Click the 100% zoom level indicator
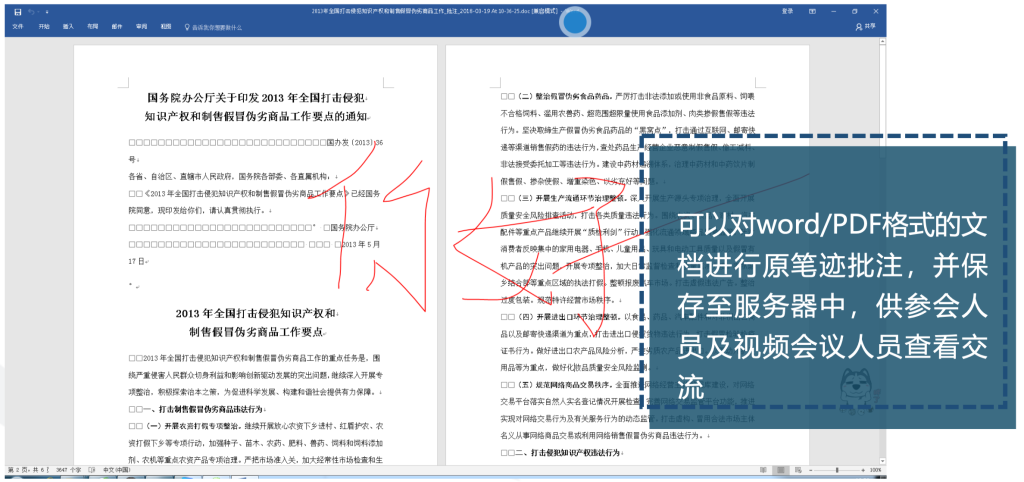The height and width of the screenshot is (482, 1024). pos(875,469)
